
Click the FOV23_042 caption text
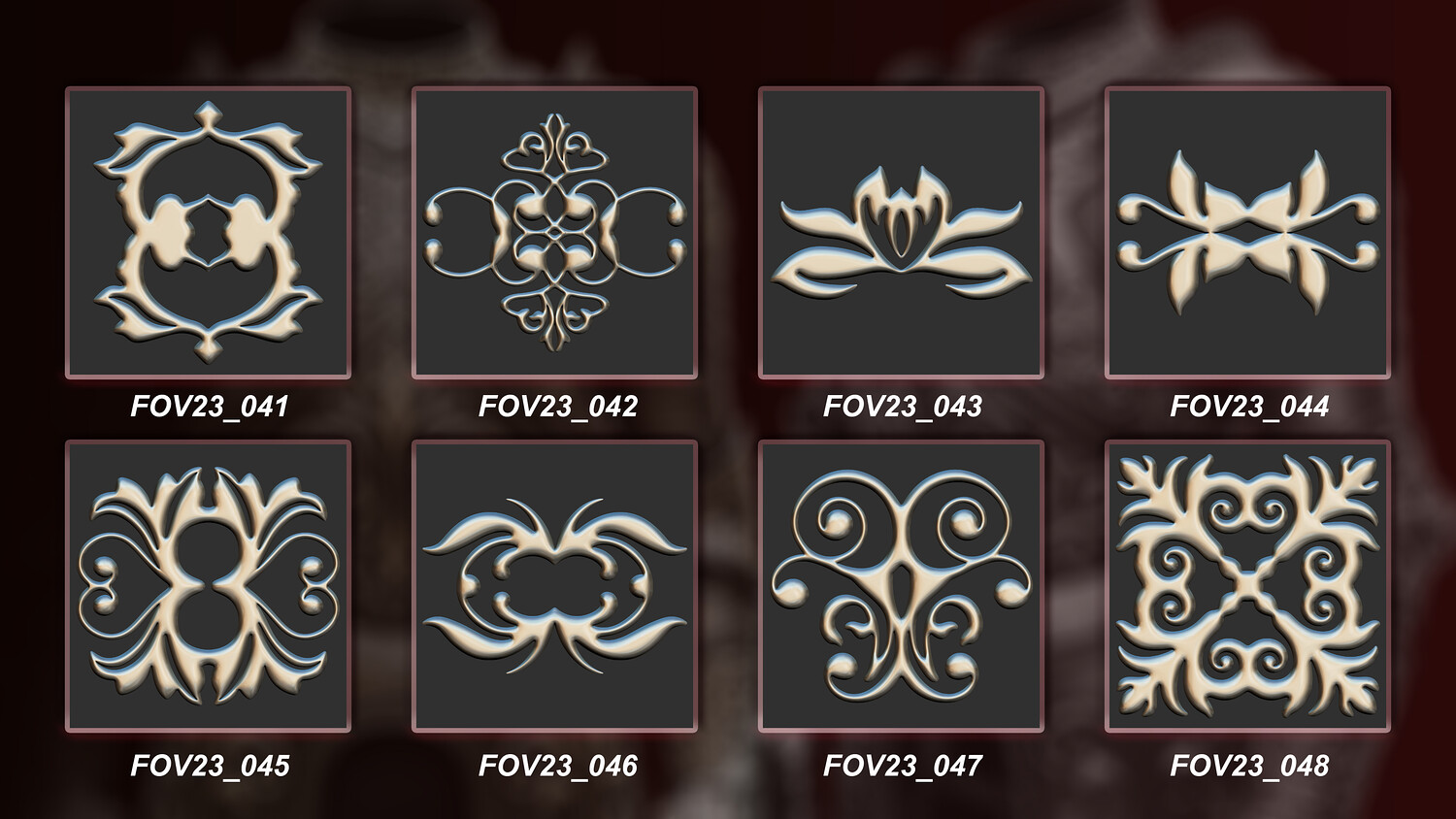[x=557, y=406]
